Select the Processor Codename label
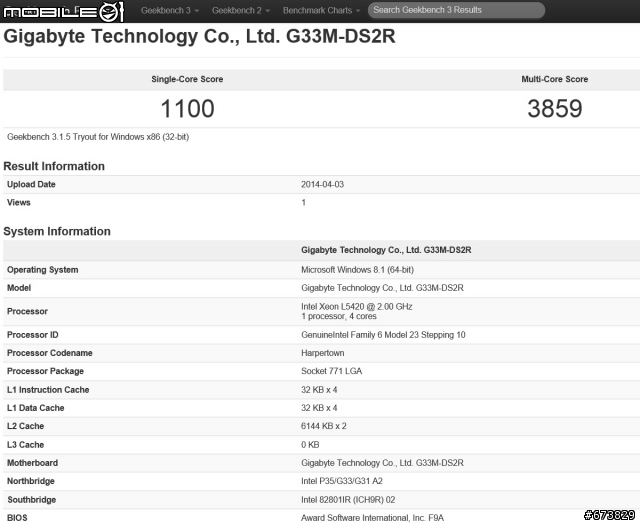The width and height of the screenshot is (640, 523). 49,353
